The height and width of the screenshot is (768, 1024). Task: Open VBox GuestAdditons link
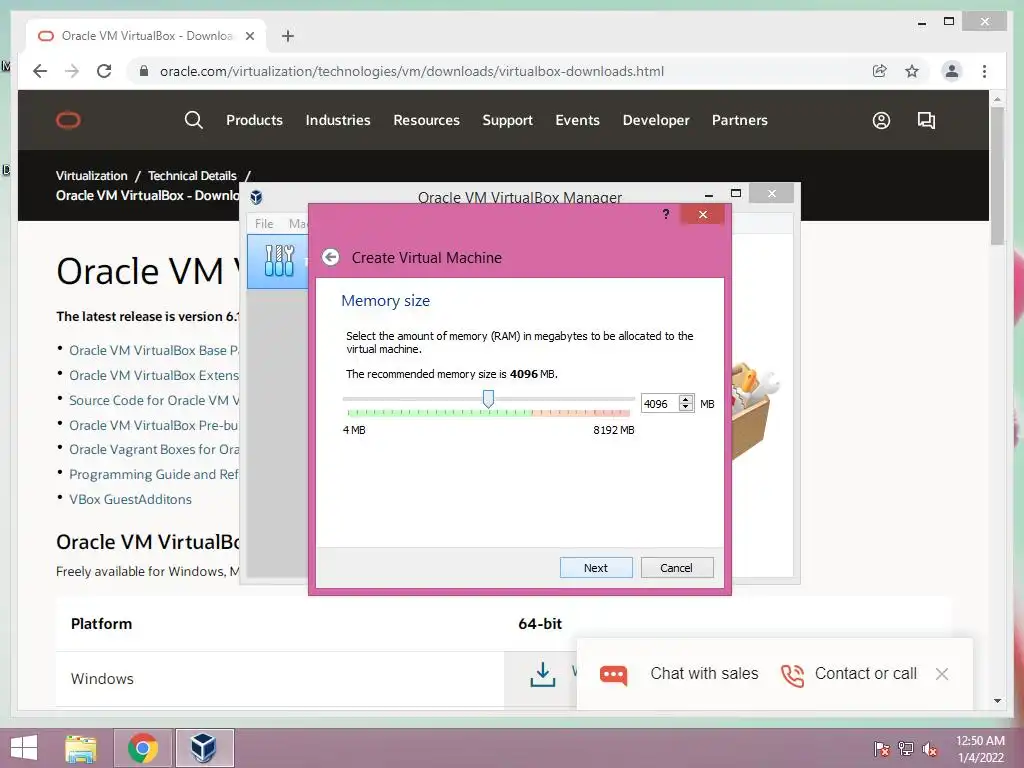pyautogui.click(x=131, y=499)
